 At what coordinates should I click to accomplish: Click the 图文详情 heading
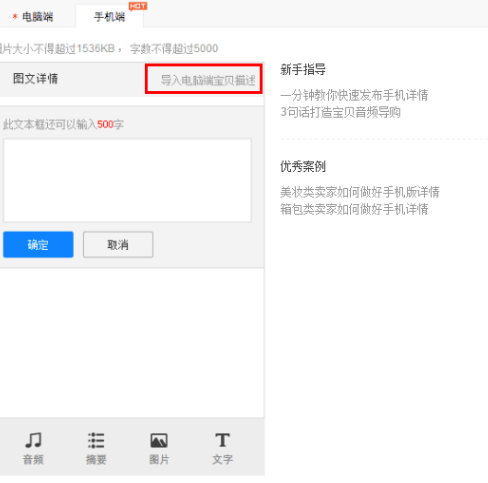(x=36, y=79)
